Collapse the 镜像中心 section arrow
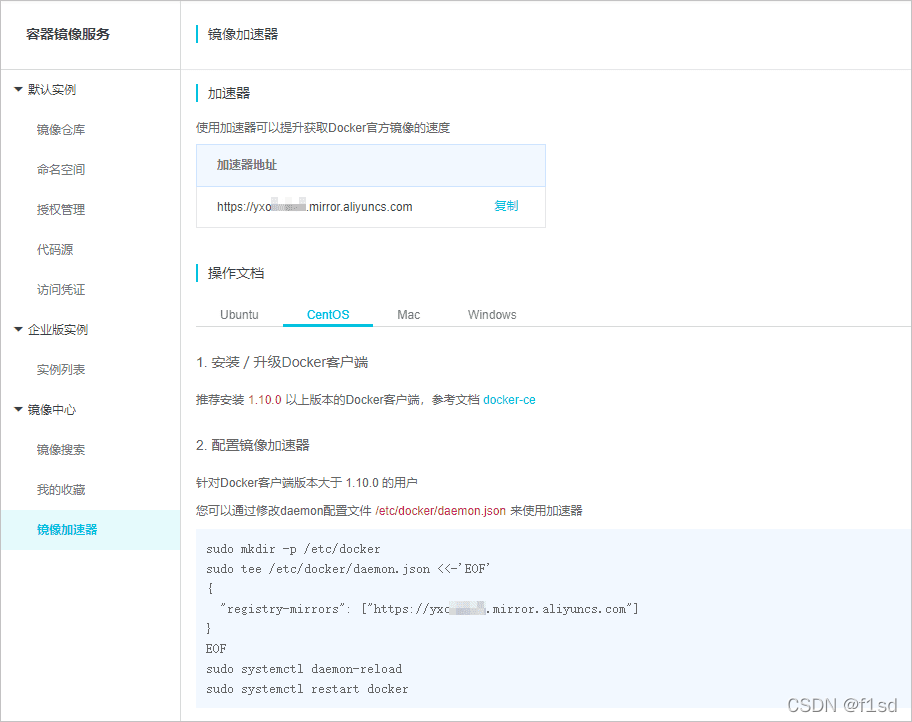This screenshot has width=912, height=722. 18,410
